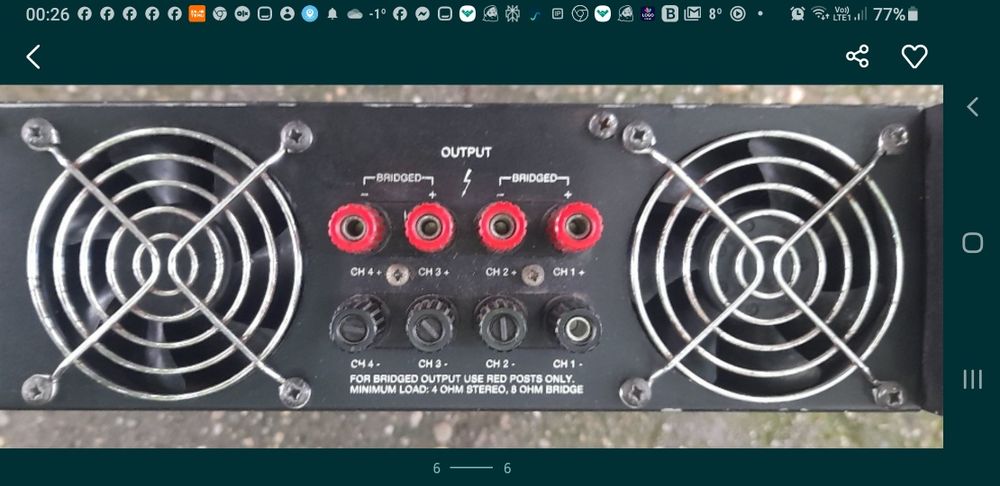Tap the 00:26 clock in status bar
The image size is (1000, 486).
click(x=48, y=14)
